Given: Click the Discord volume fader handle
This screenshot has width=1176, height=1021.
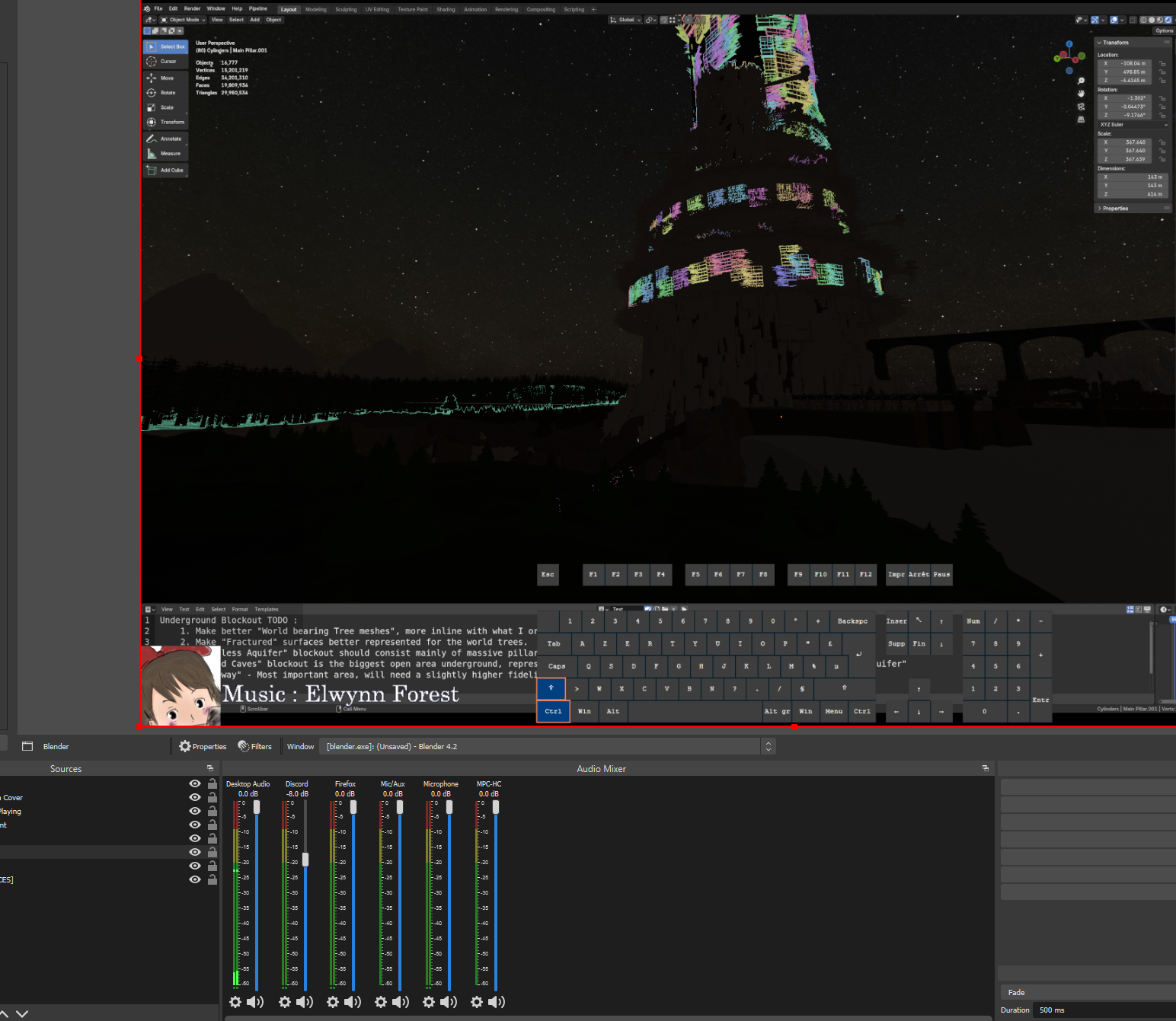Looking at the screenshot, I should pos(305,860).
